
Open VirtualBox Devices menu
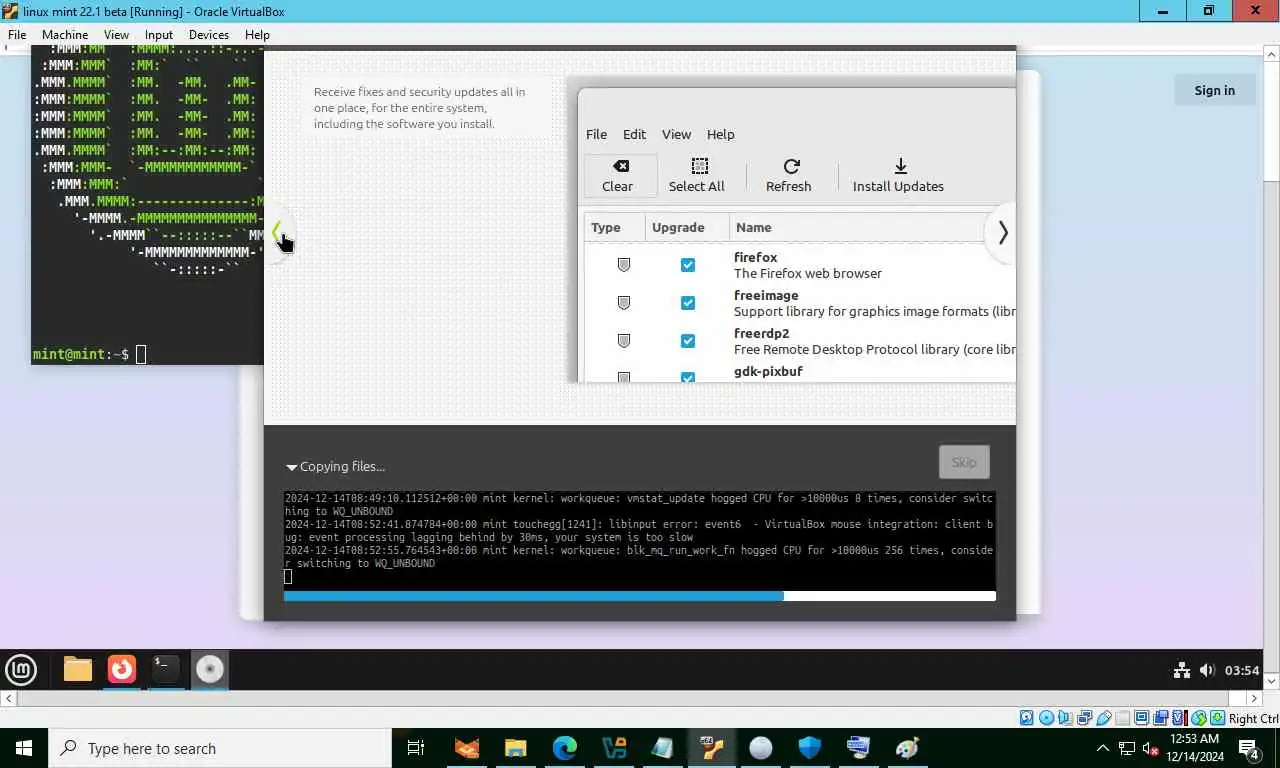point(209,34)
